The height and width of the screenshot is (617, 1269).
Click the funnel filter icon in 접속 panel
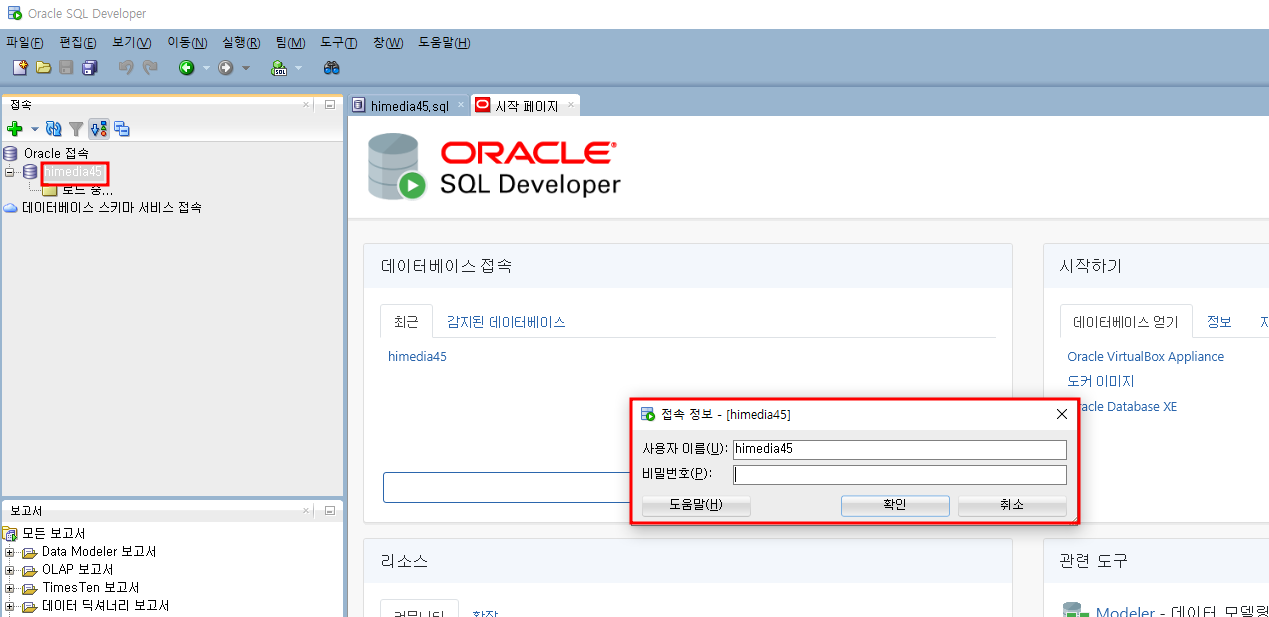[76, 129]
